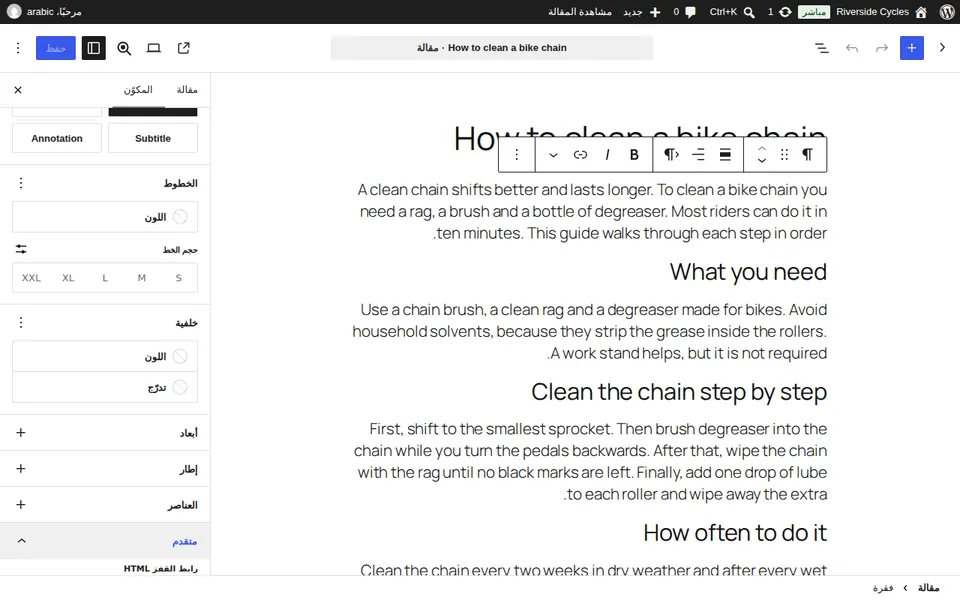This screenshot has height=600, width=960.
Task: Click the paragraph block type icon
Action: [x=808, y=154]
